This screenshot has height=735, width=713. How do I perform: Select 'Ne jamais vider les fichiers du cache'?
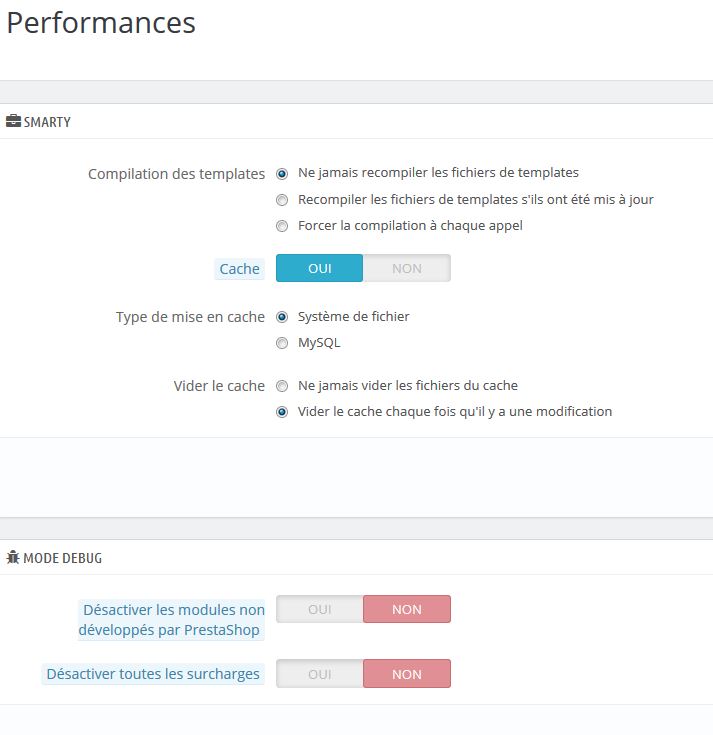(282, 386)
